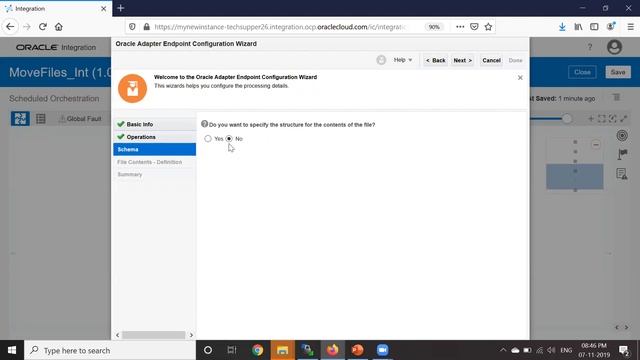Cancel the endpoint configuration wizard

coord(491,60)
